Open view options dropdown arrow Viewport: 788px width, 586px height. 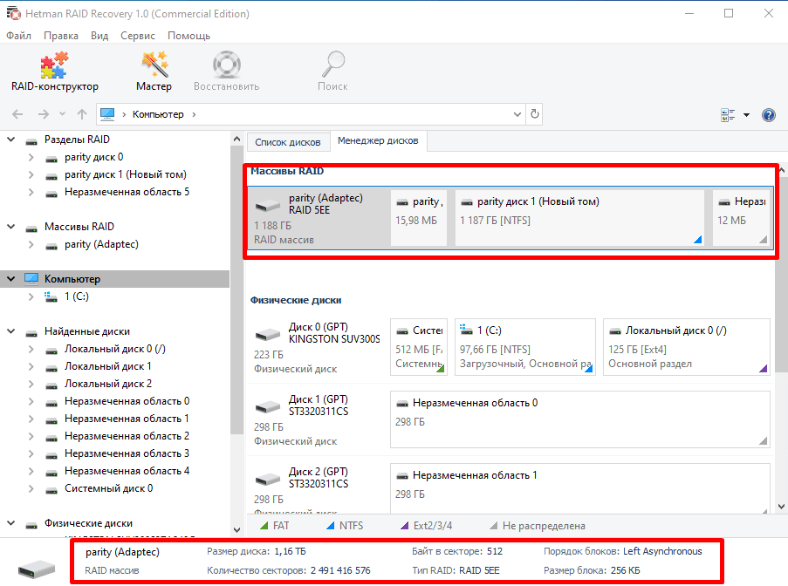coord(746,115)
